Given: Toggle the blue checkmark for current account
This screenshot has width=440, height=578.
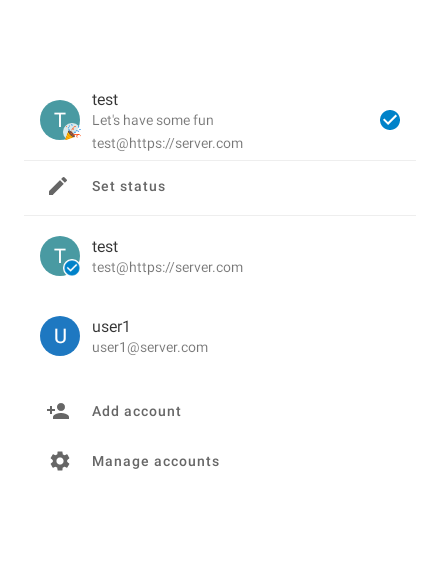Looking at the screenshot, I should [390, 120].
